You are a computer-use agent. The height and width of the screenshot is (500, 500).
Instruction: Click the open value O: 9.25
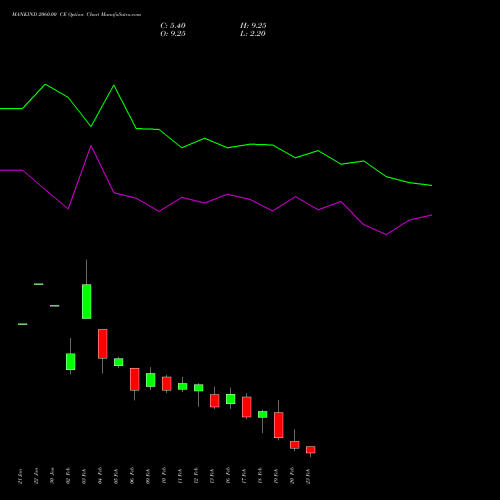point(173,34)
